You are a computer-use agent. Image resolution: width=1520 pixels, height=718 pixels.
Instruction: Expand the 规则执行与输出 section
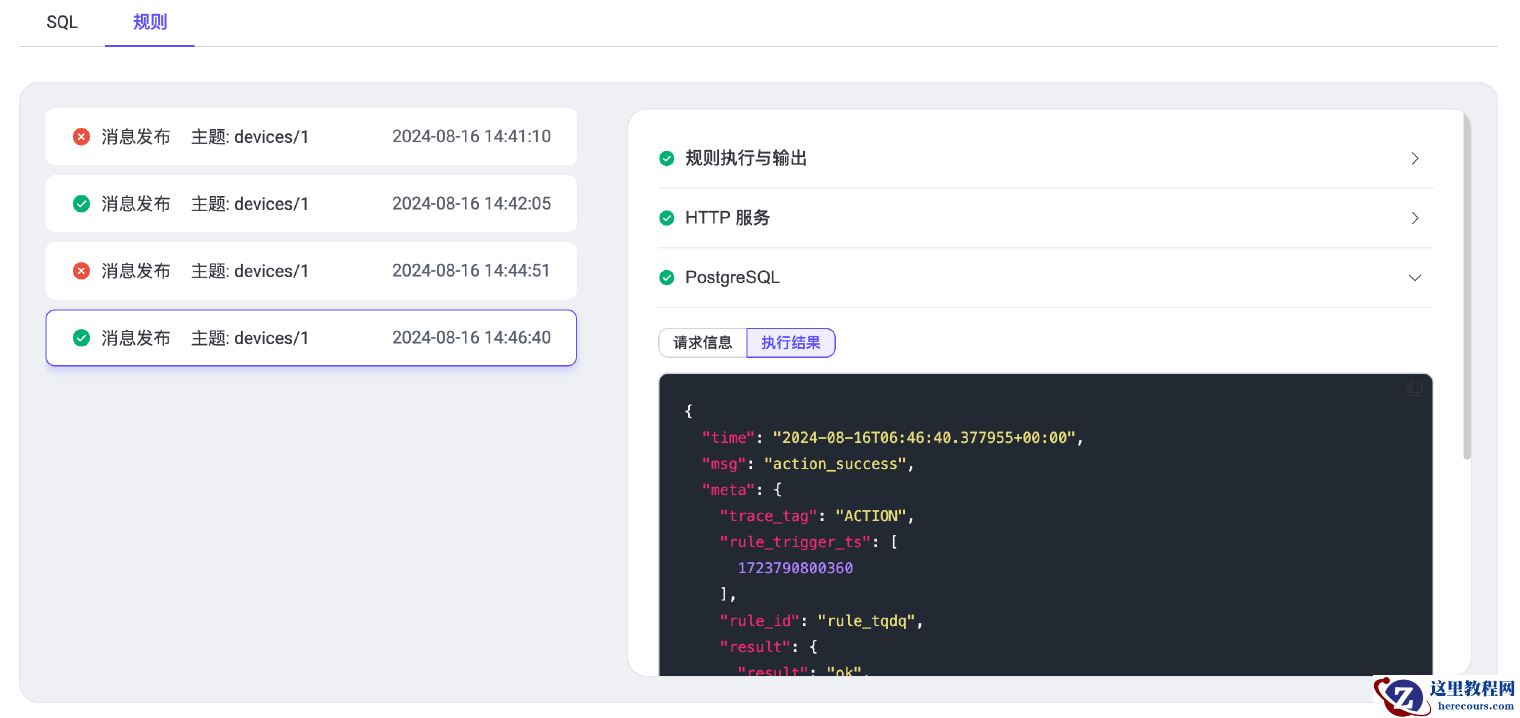click(1415, 158)
